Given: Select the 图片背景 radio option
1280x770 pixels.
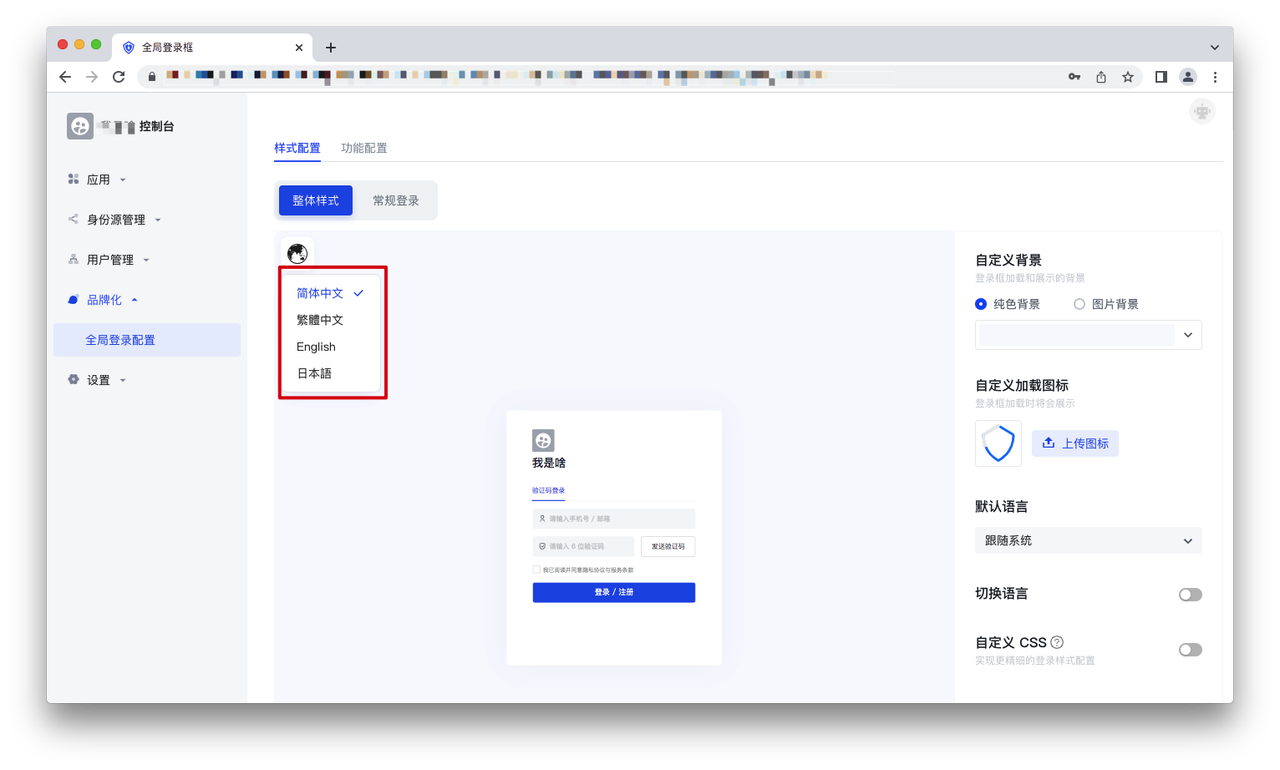Looking at the screenshot, I should point(1080,304).
